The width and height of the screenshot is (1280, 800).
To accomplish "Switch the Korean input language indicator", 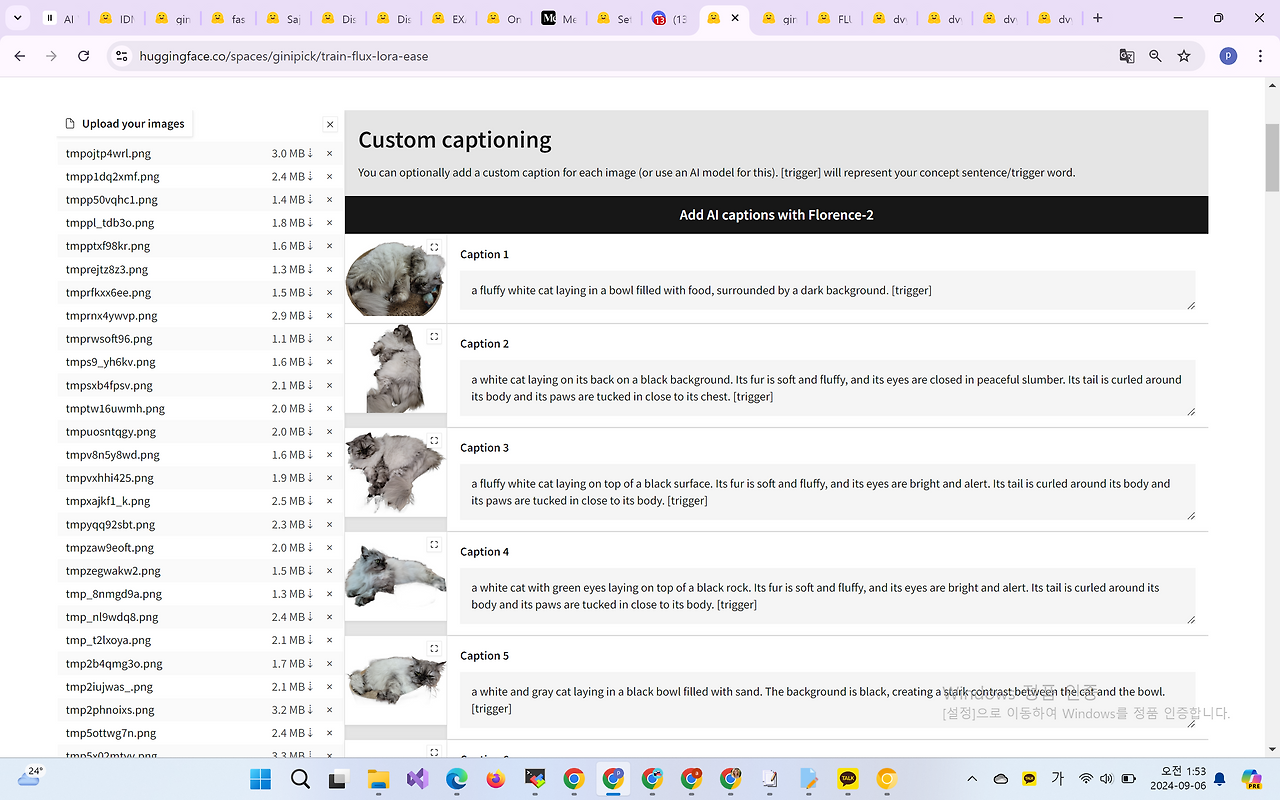I will pos(1057,779).
